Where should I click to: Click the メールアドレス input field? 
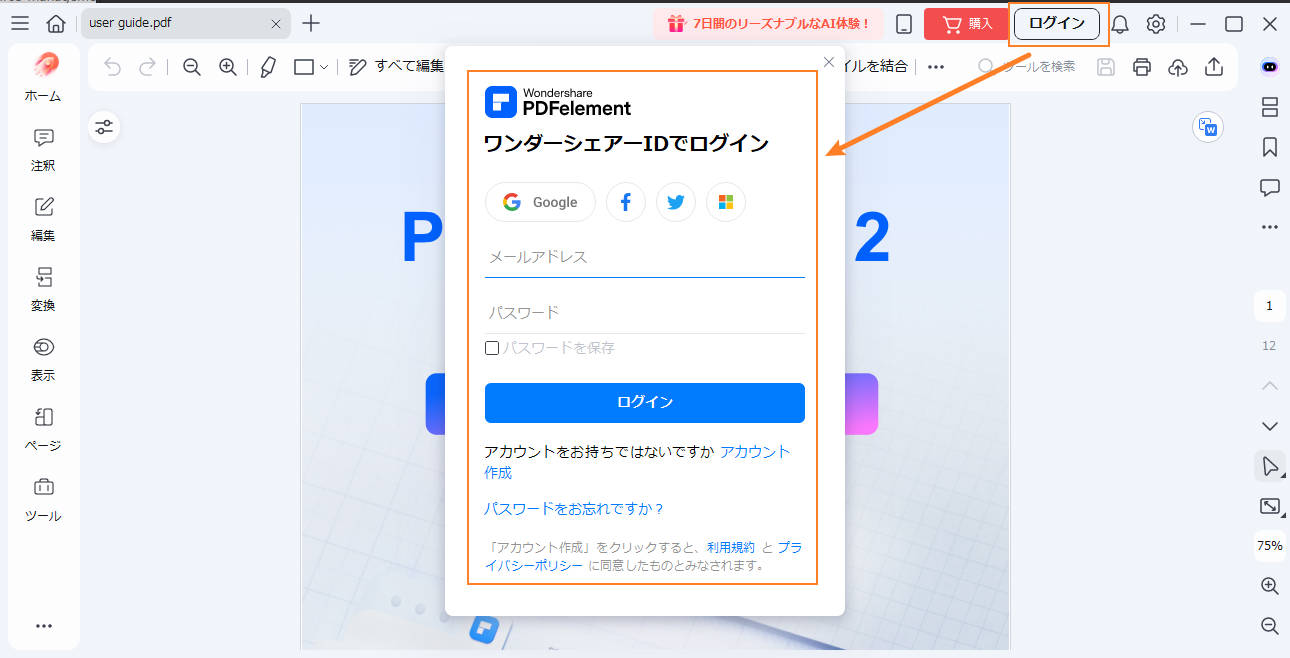click(644, 257)
